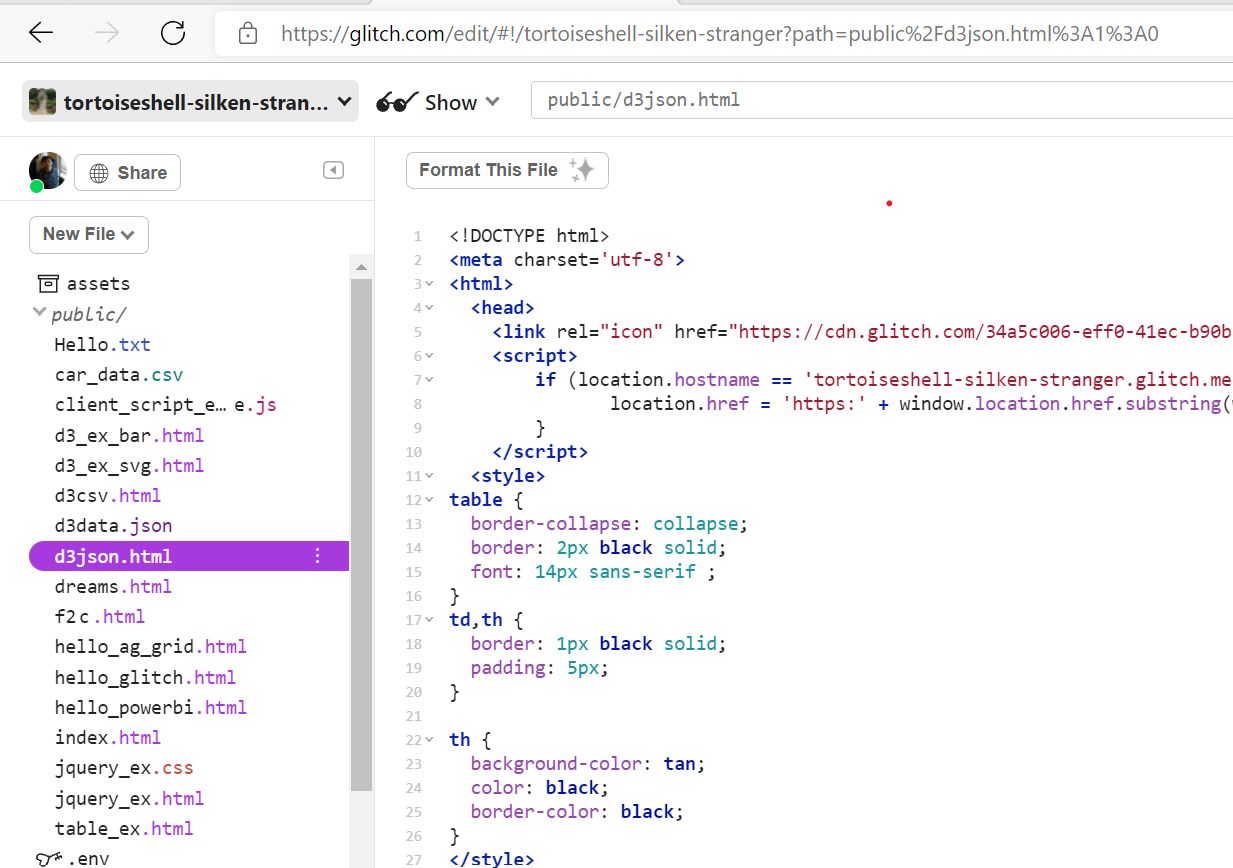Image resolution: width=1233 pixels, height=868 pixels.
Task: Click the file list scrollbar thumb
Action: [361, 535]
